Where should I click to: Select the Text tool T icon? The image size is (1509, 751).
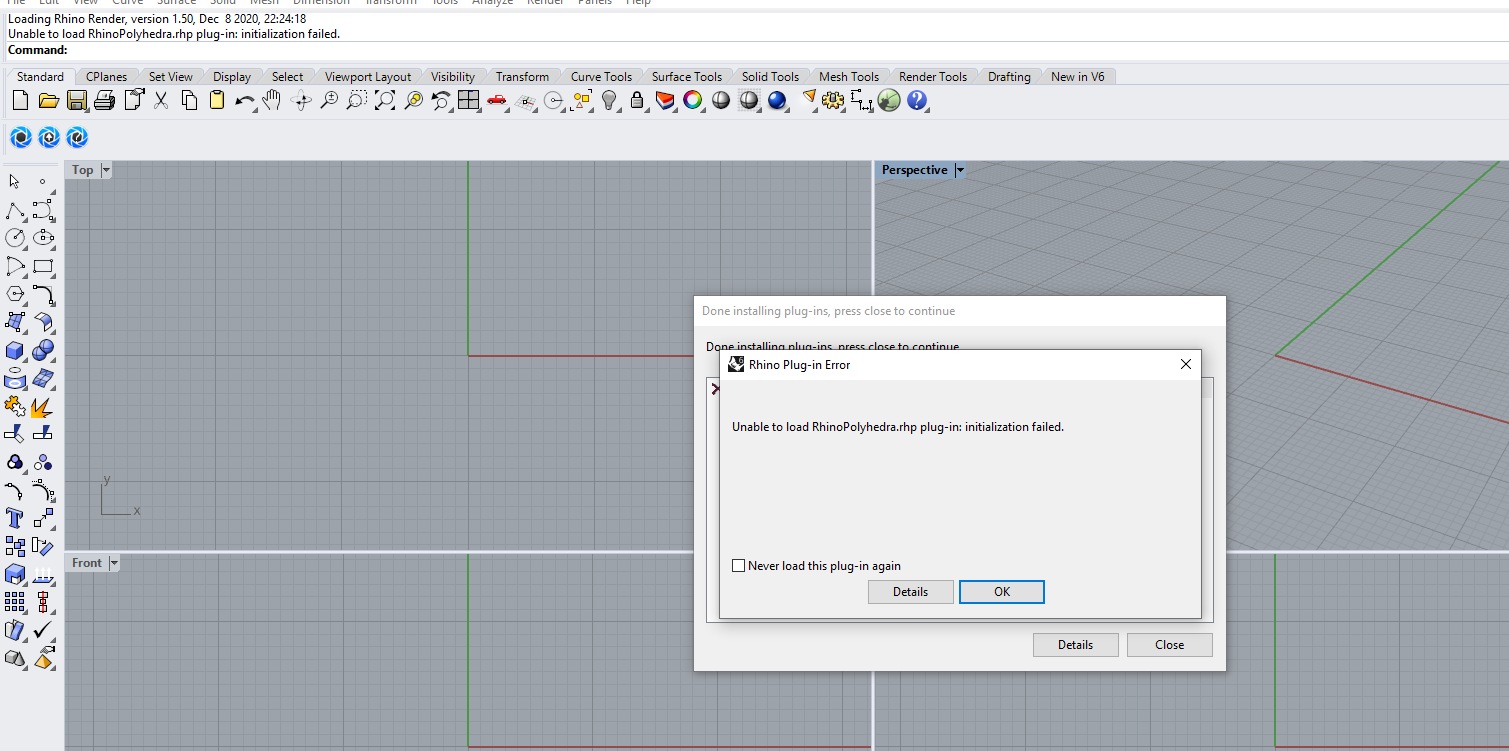tap(15, 518)
